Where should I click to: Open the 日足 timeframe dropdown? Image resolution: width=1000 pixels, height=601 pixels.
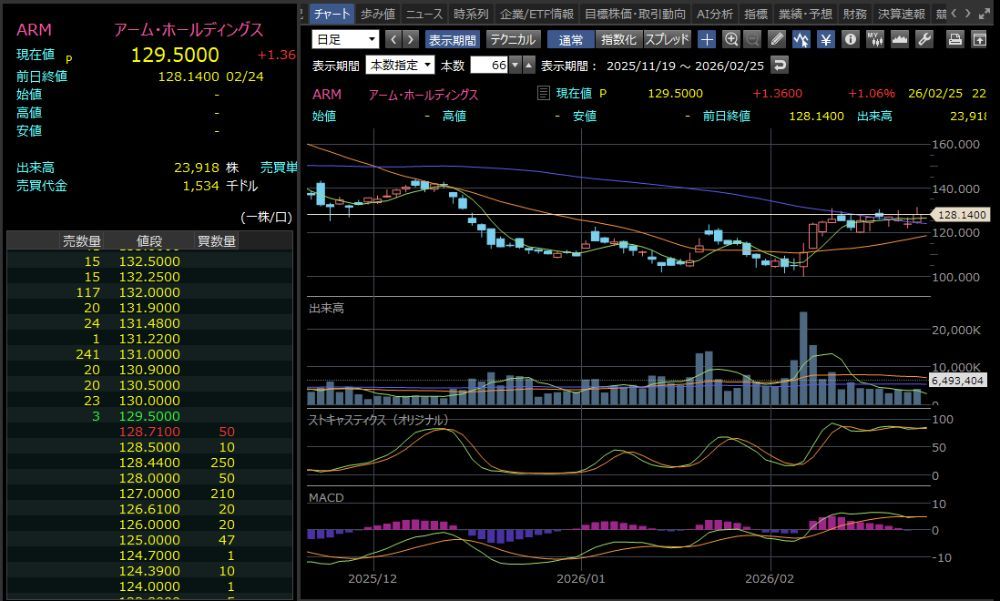345,40
